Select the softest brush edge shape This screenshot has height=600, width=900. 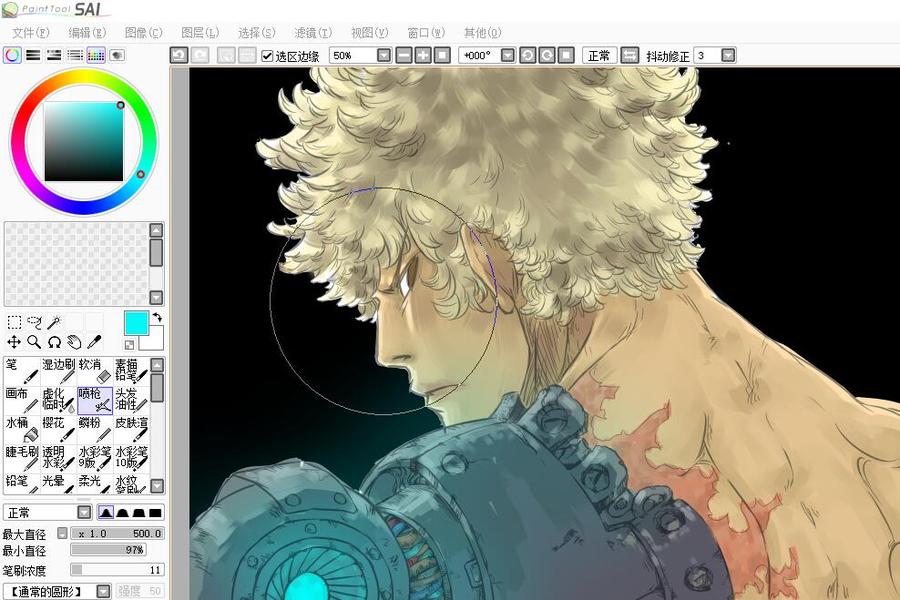point(106,512)
